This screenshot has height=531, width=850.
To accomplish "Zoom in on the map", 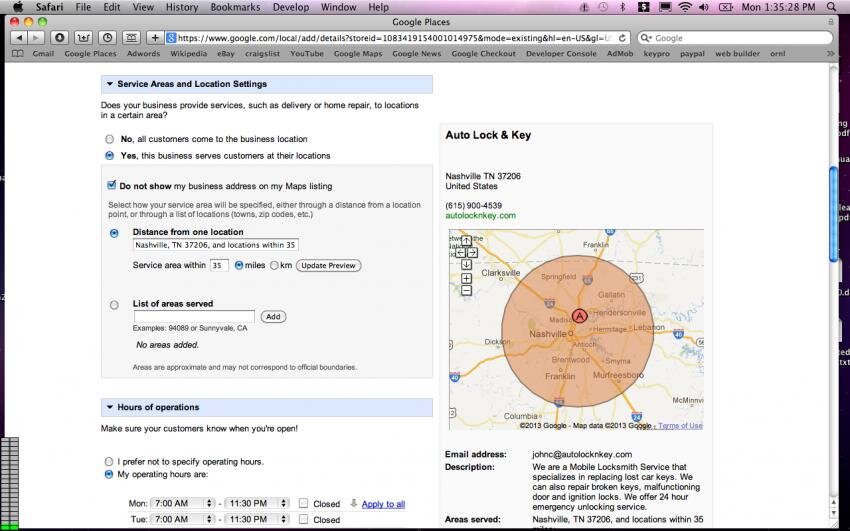I will pos(466,278).
